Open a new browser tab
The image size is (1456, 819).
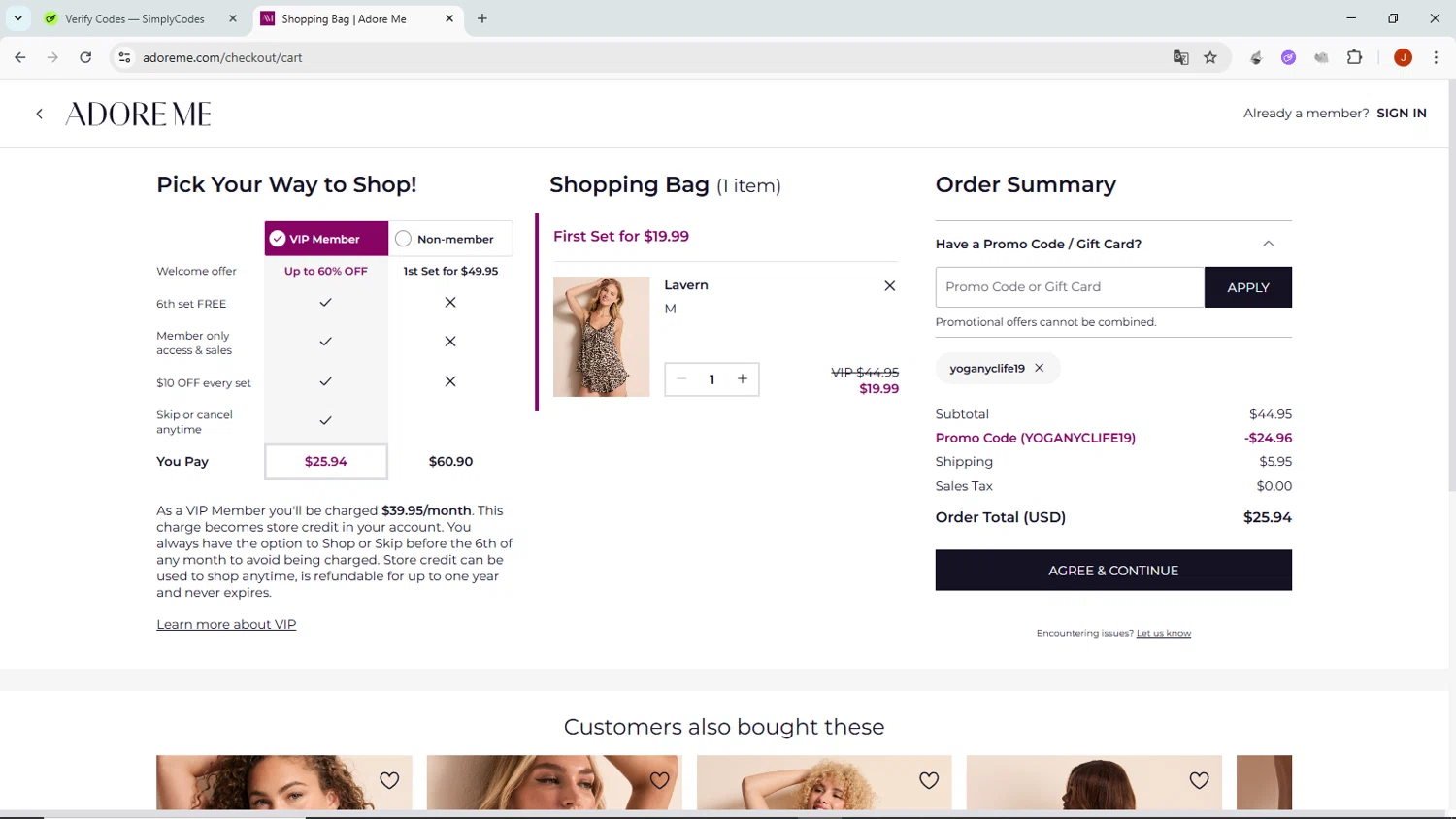482,18
